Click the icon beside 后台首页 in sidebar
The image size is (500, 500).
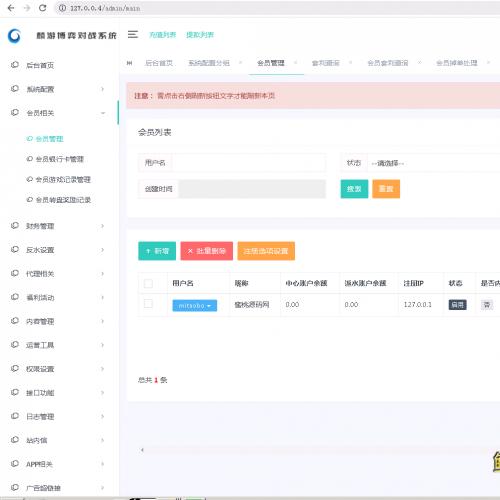15,65
